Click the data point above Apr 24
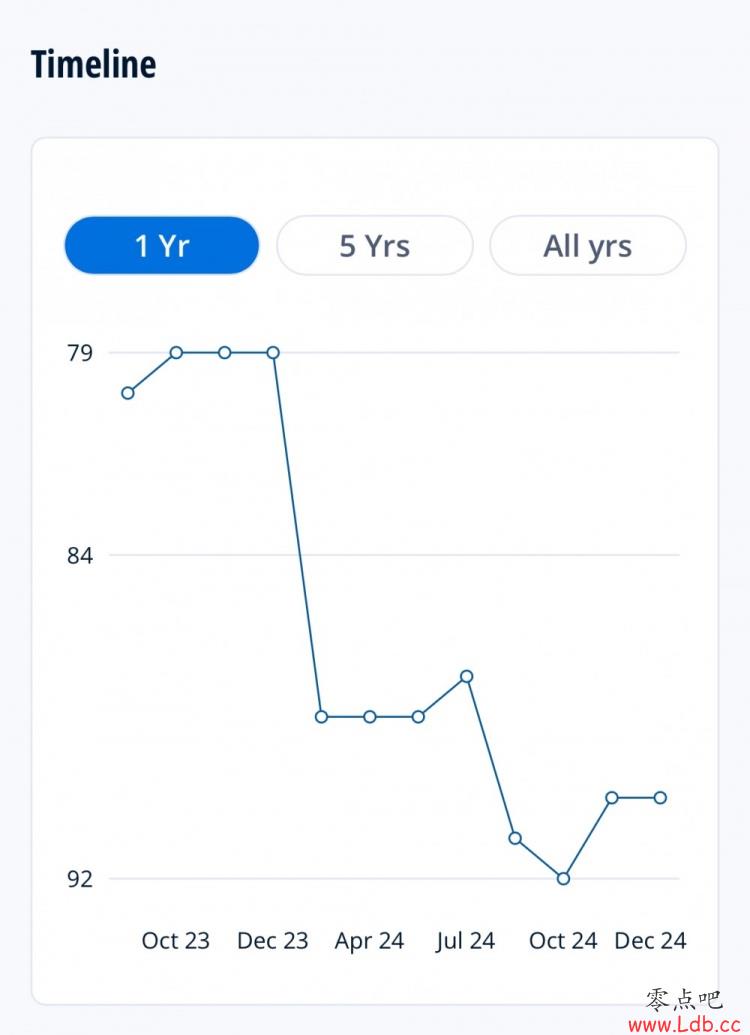 pos(370,717)
